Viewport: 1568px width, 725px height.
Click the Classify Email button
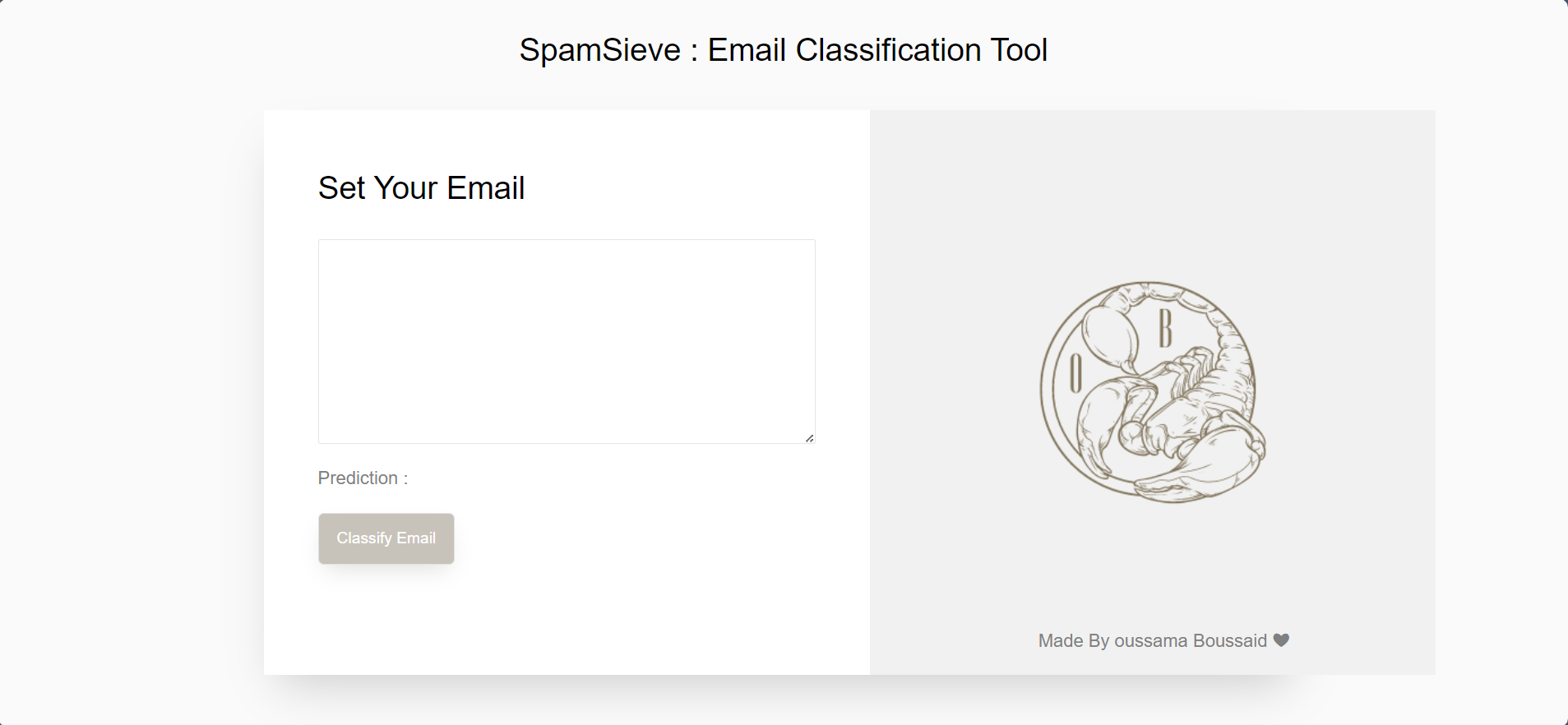coord(386,538)
